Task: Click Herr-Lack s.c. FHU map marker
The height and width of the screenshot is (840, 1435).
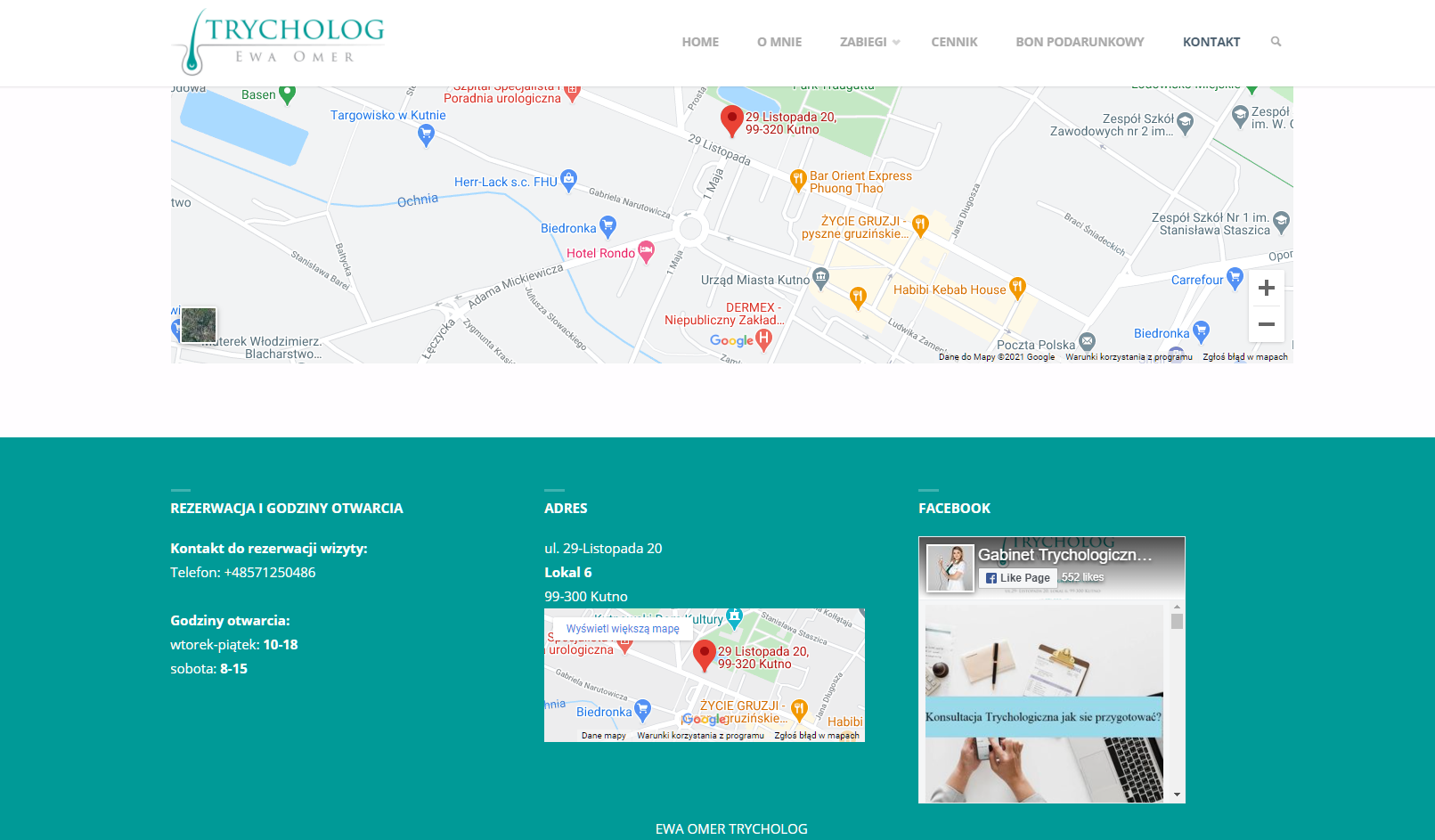Action: tap(569, 181)
